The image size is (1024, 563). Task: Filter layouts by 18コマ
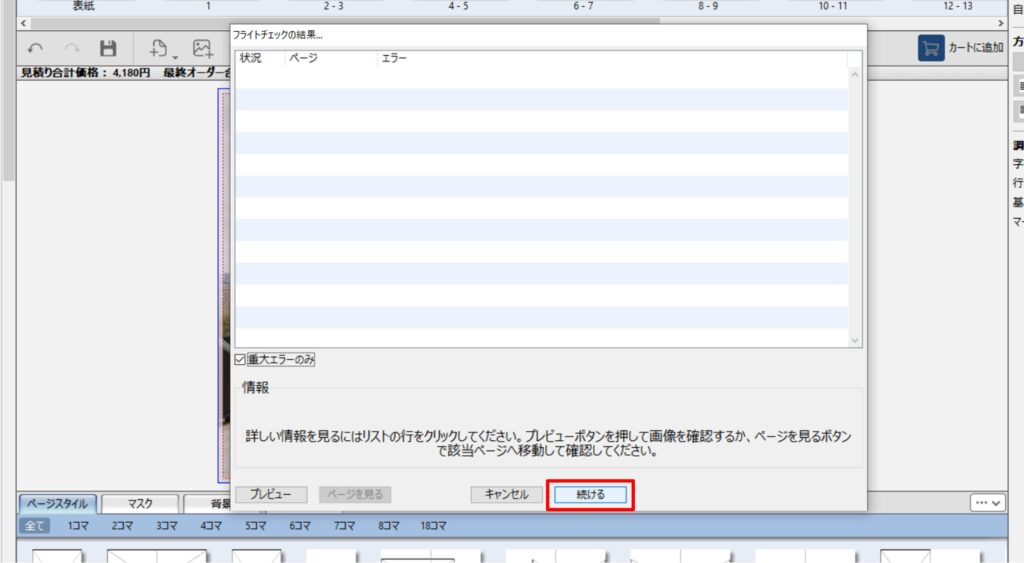click(433, 525)
